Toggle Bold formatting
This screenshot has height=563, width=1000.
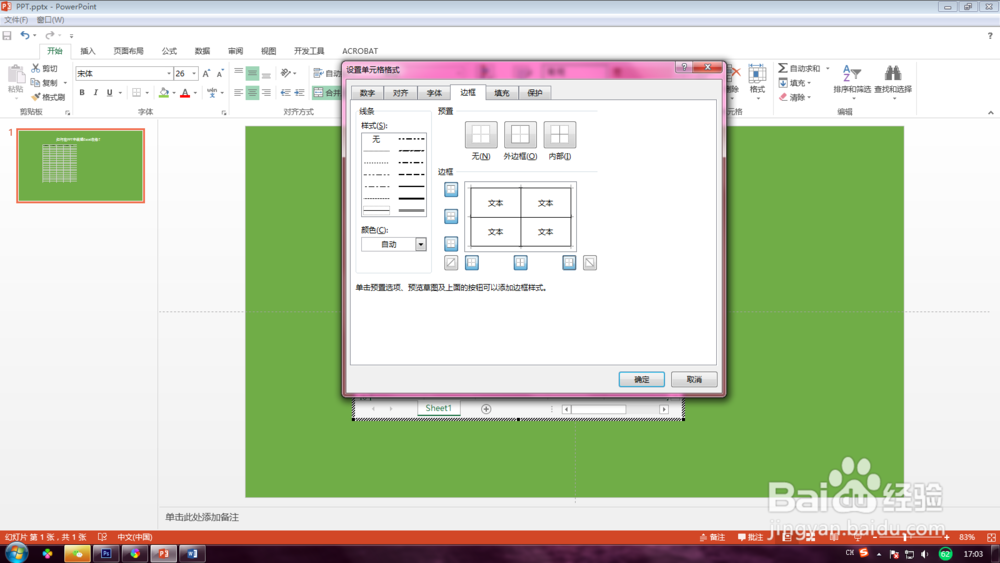pos(82,93)
